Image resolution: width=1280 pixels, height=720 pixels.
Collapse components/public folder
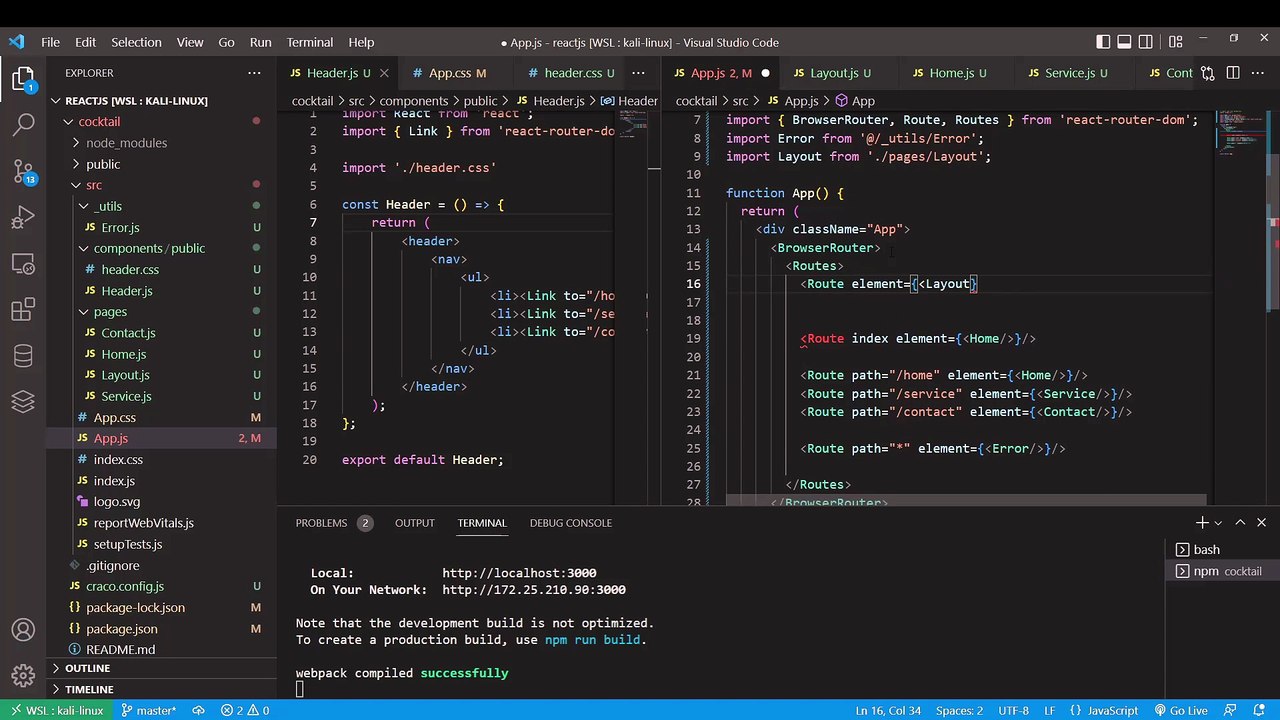pyautogui.click(x=84, y=248)
